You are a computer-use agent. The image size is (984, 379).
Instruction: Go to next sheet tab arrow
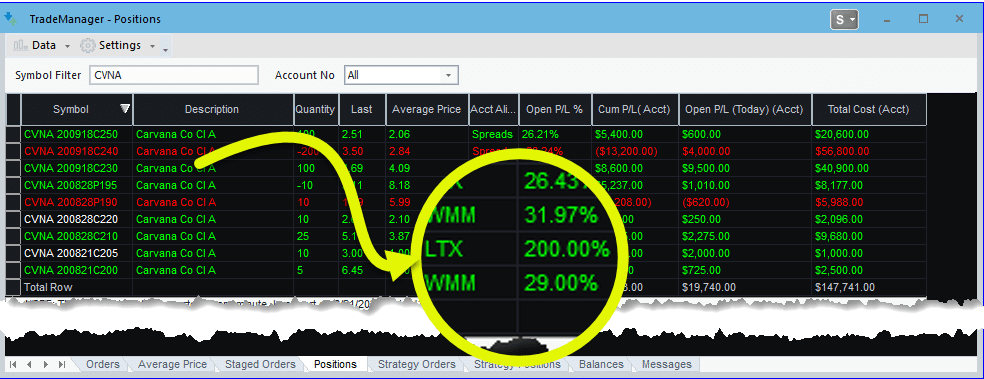tap(45, 365)
